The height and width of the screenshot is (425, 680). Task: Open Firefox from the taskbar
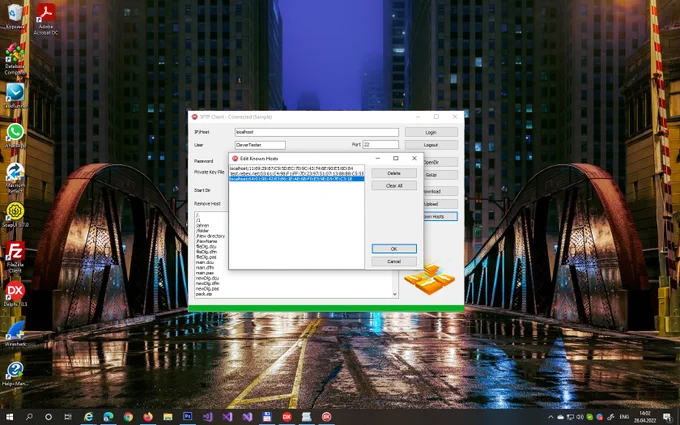pos(148,417)
